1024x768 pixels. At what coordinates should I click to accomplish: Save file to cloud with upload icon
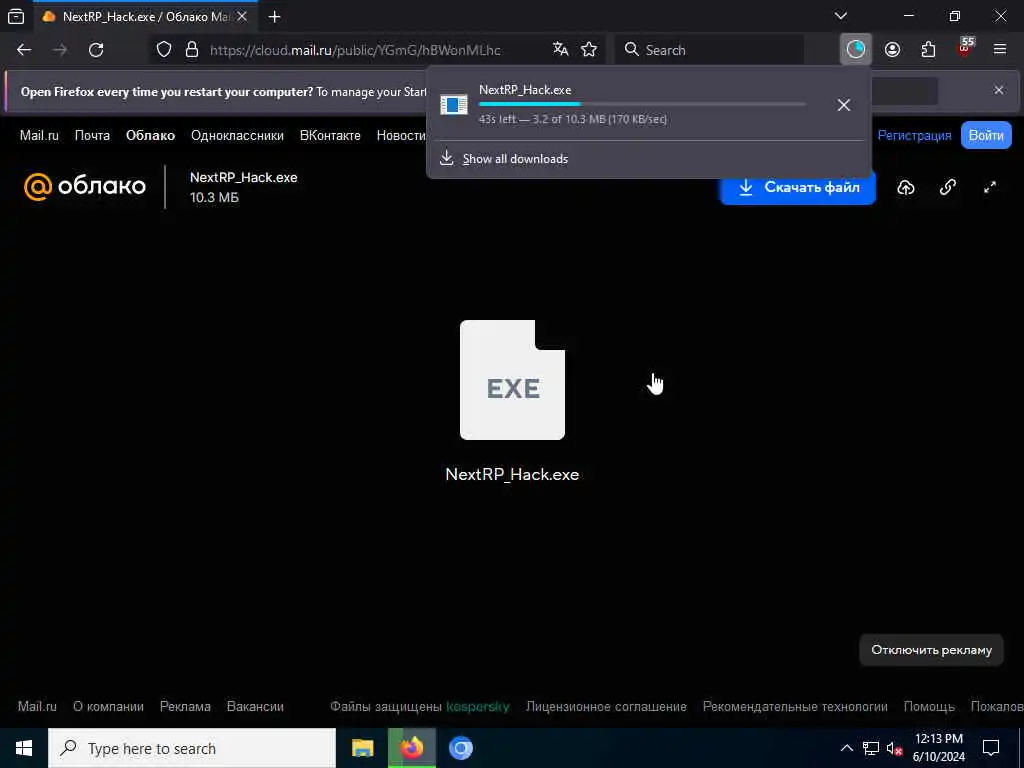[906, 187]
